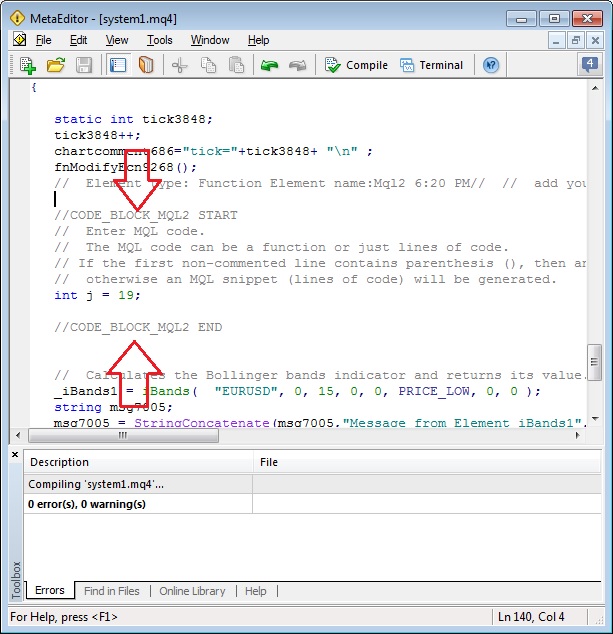Click the blue Help question icon
The width and height of the screenshot is (613, 634).
click(491, 65)
